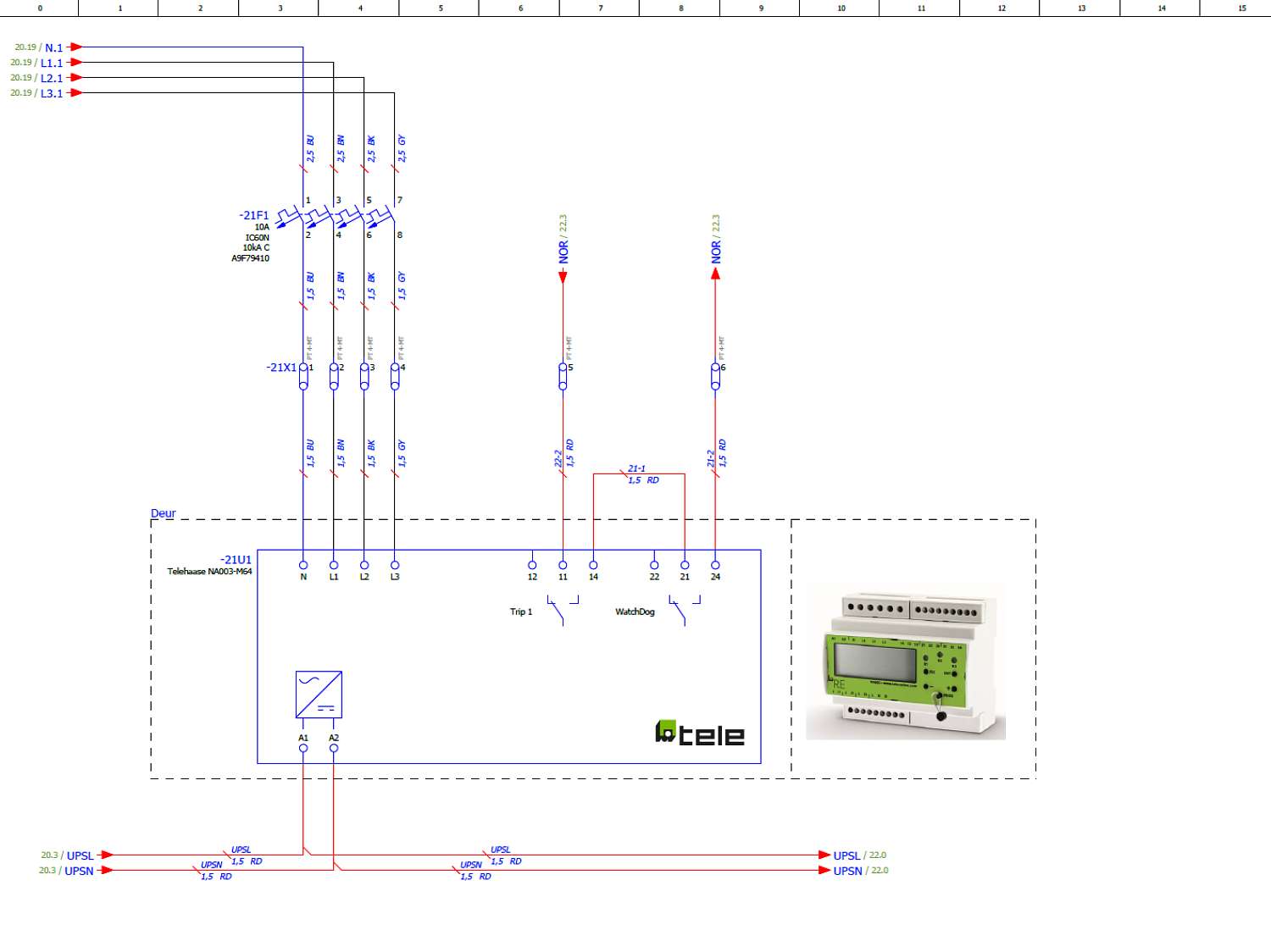Open the Telehaase relay product photo
The width and height of the screenshot is (1271, 952).
tap(906, 661)
